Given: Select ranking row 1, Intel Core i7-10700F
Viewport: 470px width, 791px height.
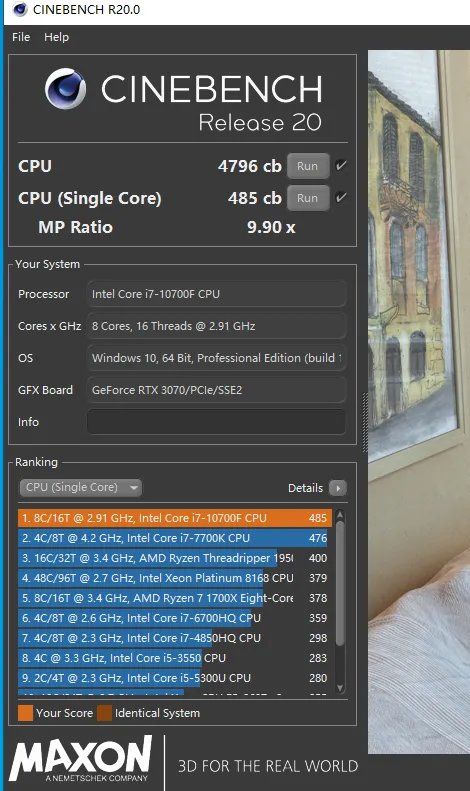Looking at the screenshot, I should [175, 518].
